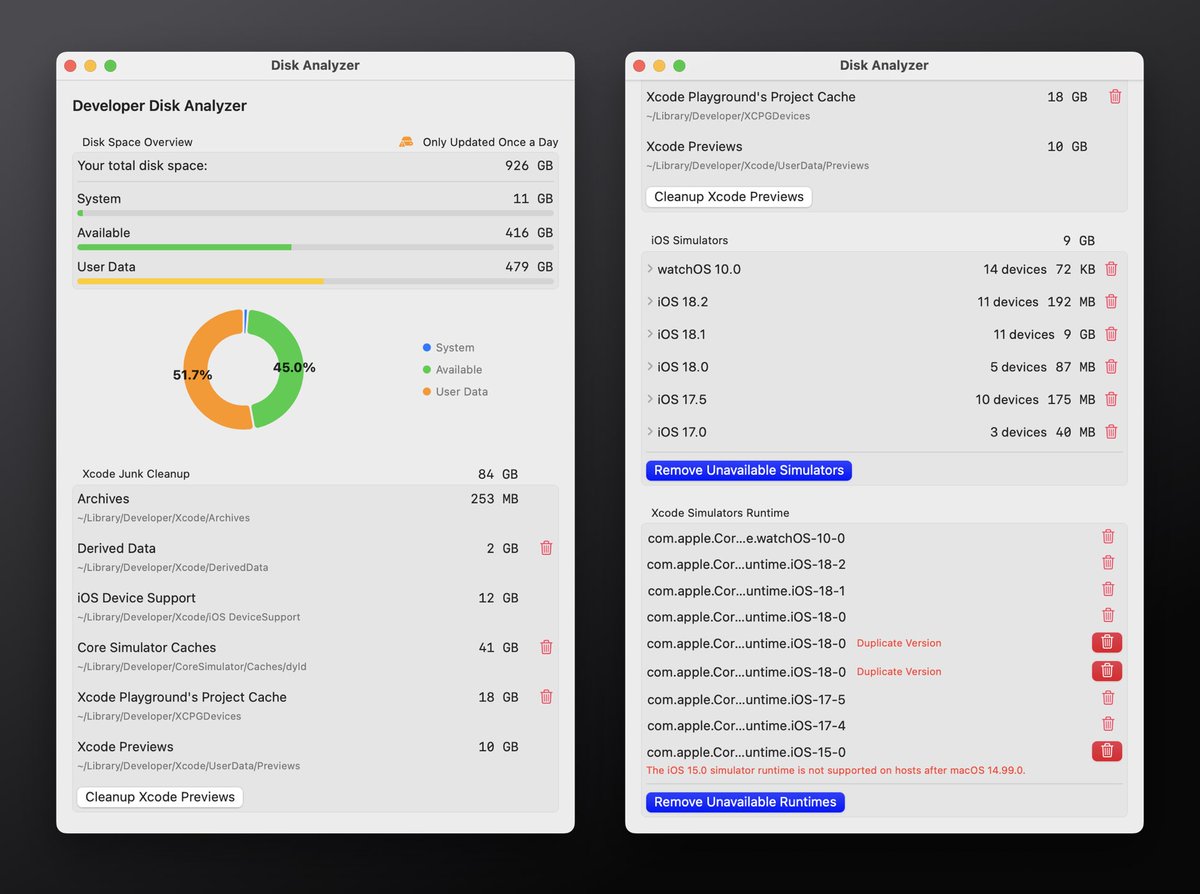Screen dimensions: 1200x894
Task: Delete Derived Data using its trash icon
Action: click(546, 548)
